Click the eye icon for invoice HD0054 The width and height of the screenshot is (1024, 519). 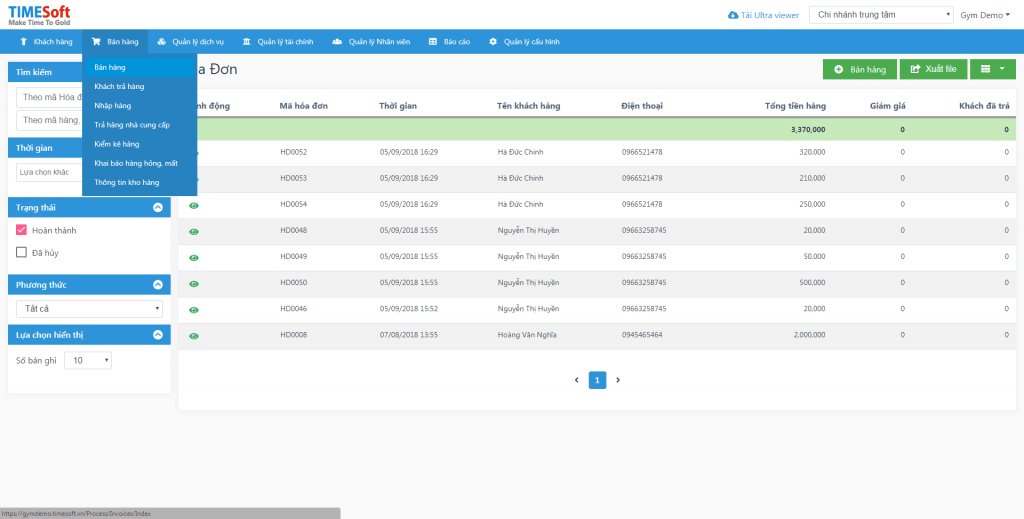pos(194,205)
